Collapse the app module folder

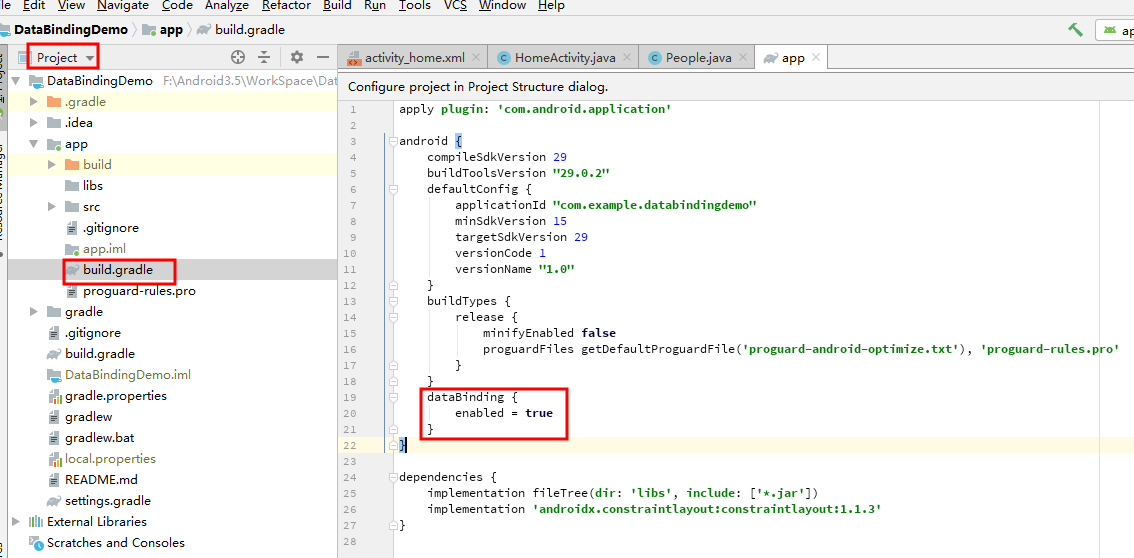34,144
